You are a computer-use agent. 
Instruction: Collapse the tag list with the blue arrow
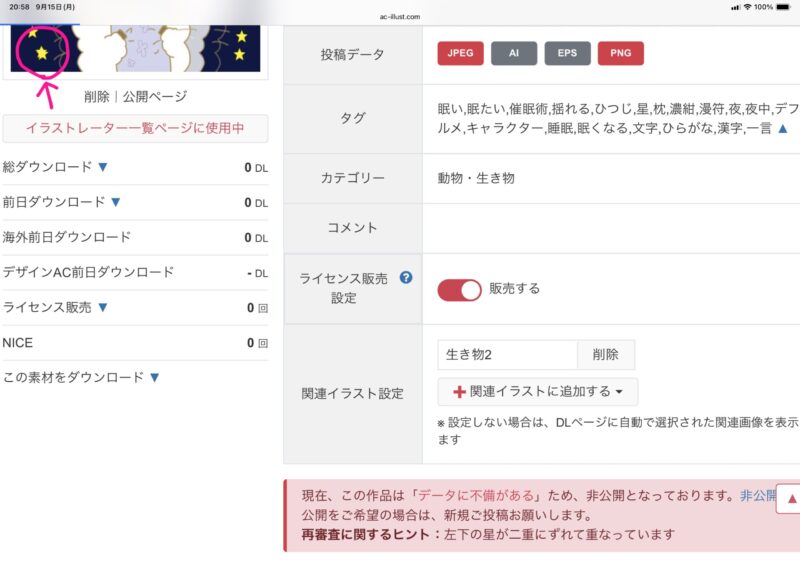click(x=783, y=129)
